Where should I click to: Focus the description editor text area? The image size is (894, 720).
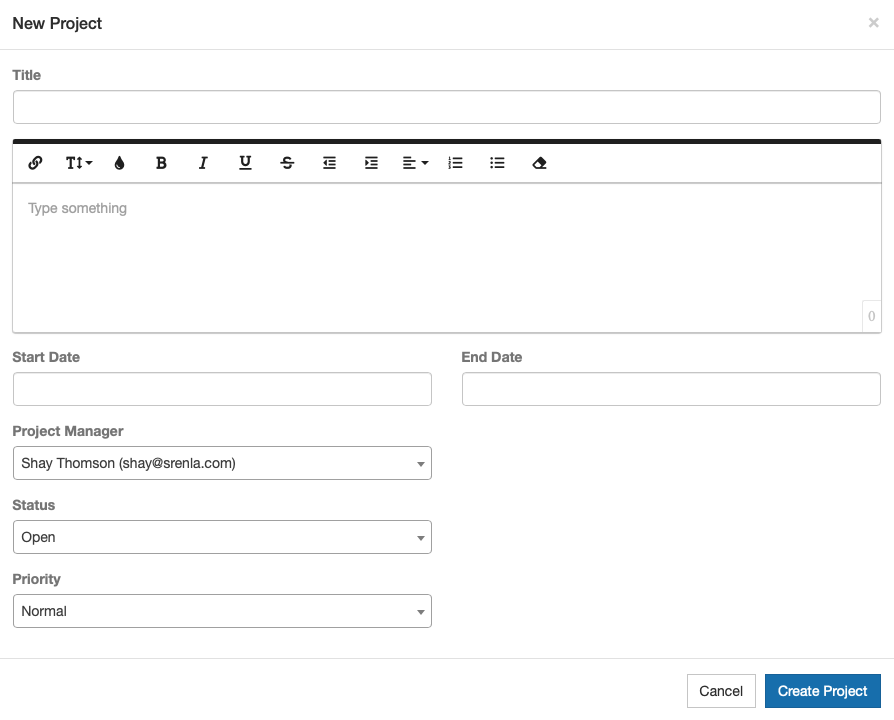(447, 258)
